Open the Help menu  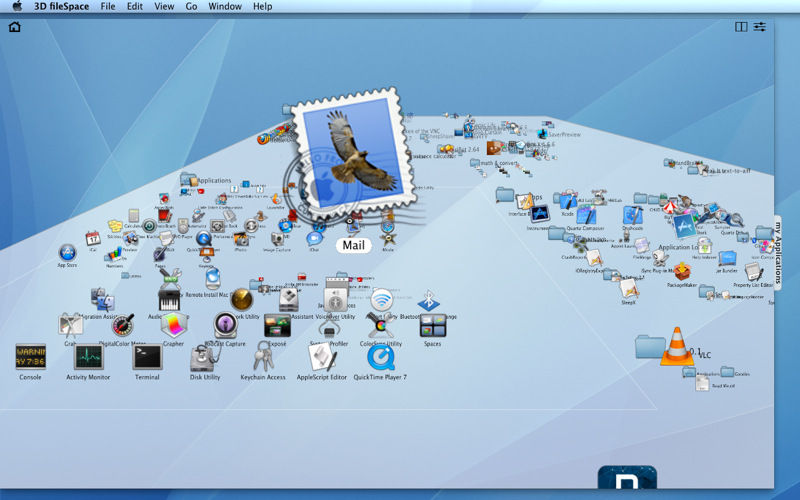[262, 6]
